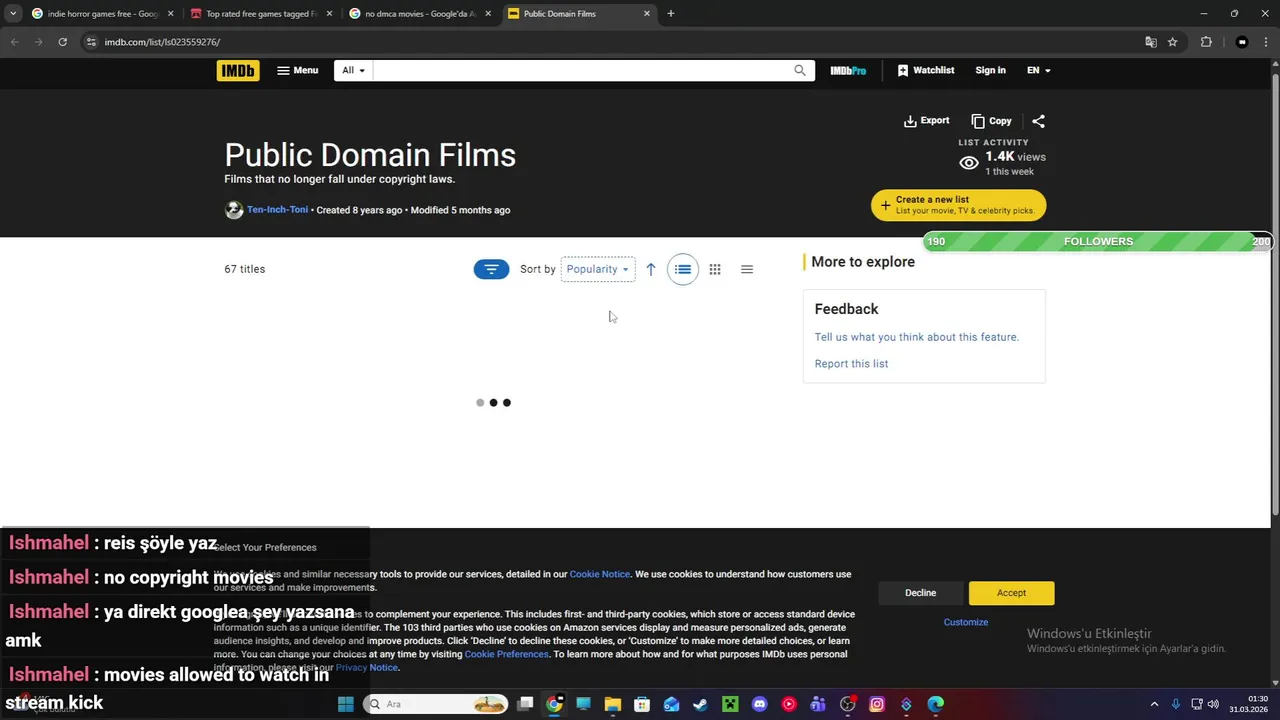Select grid view
This screenshot has width=1280, height=720.
(715, 269)
